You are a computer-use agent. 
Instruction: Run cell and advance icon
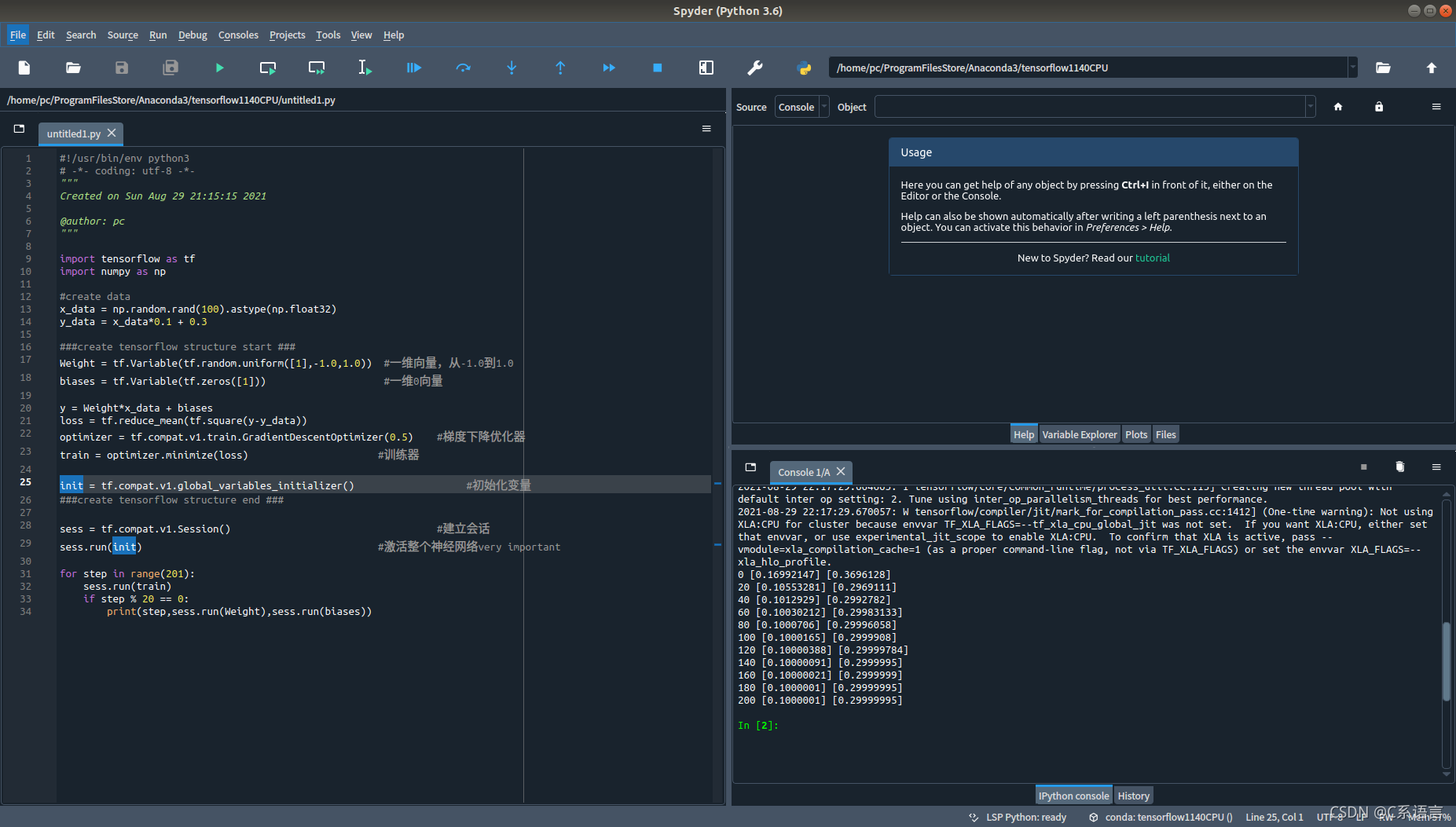317,68
